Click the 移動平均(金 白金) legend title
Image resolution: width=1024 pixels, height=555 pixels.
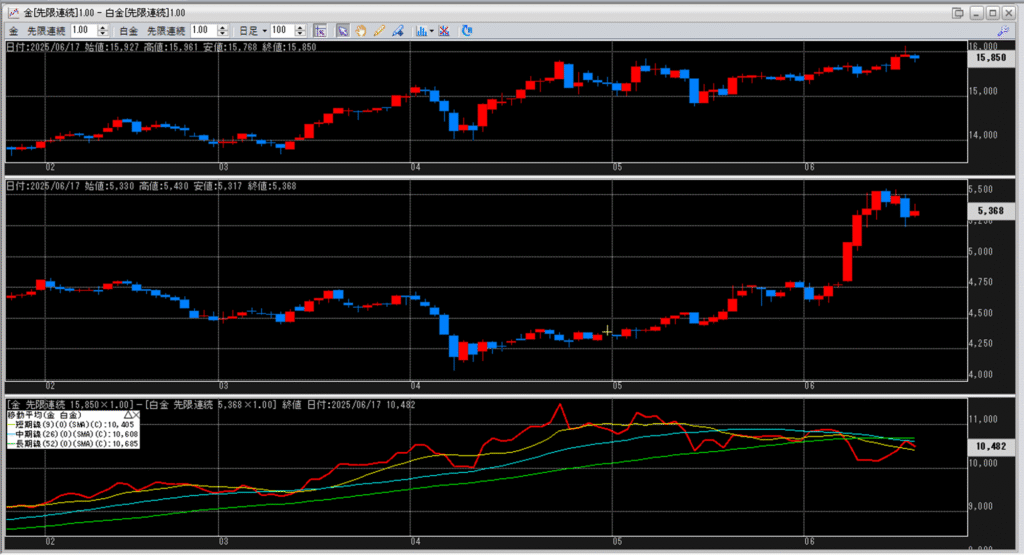[44, 415]
